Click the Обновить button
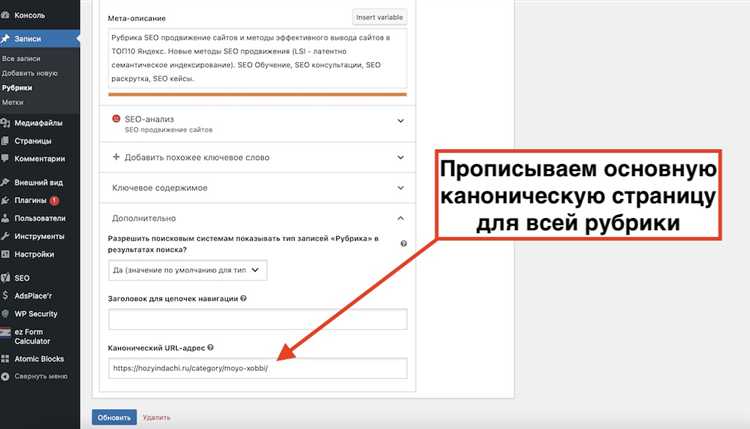The image size is (750, 429). [114, 418]
